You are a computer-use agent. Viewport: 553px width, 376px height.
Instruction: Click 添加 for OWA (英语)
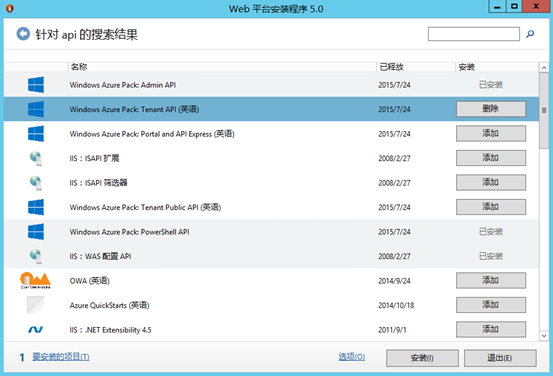coord(491,280)
